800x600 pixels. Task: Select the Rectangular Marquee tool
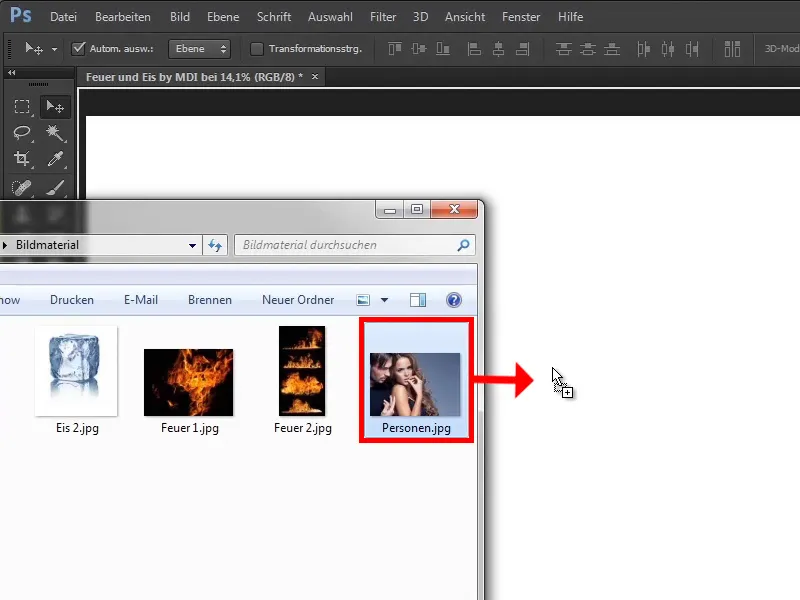[22, 105]
